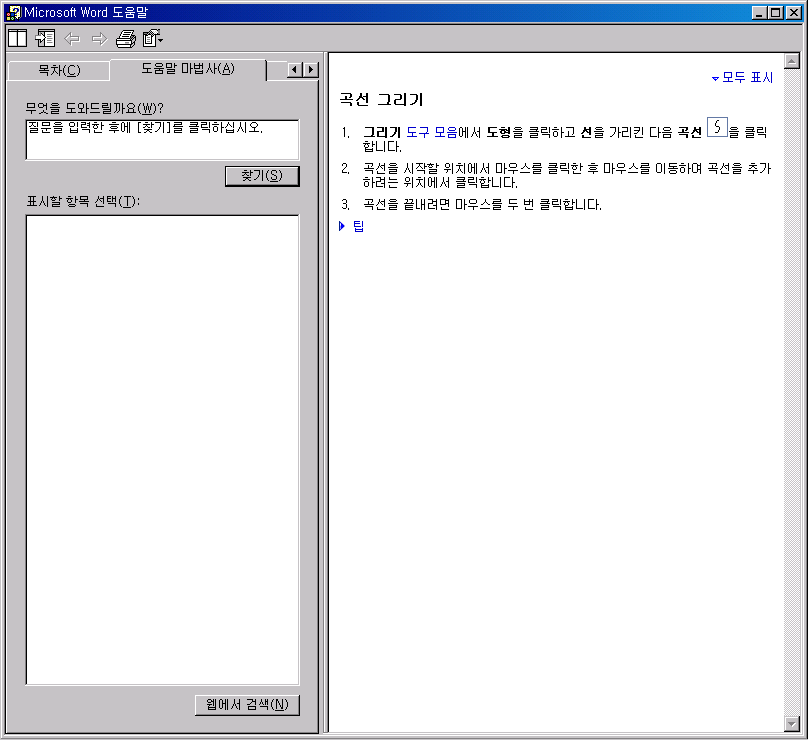Click the Word Help title bar icon
Viewport: 808px width, 740px height.
click(14, 12)
